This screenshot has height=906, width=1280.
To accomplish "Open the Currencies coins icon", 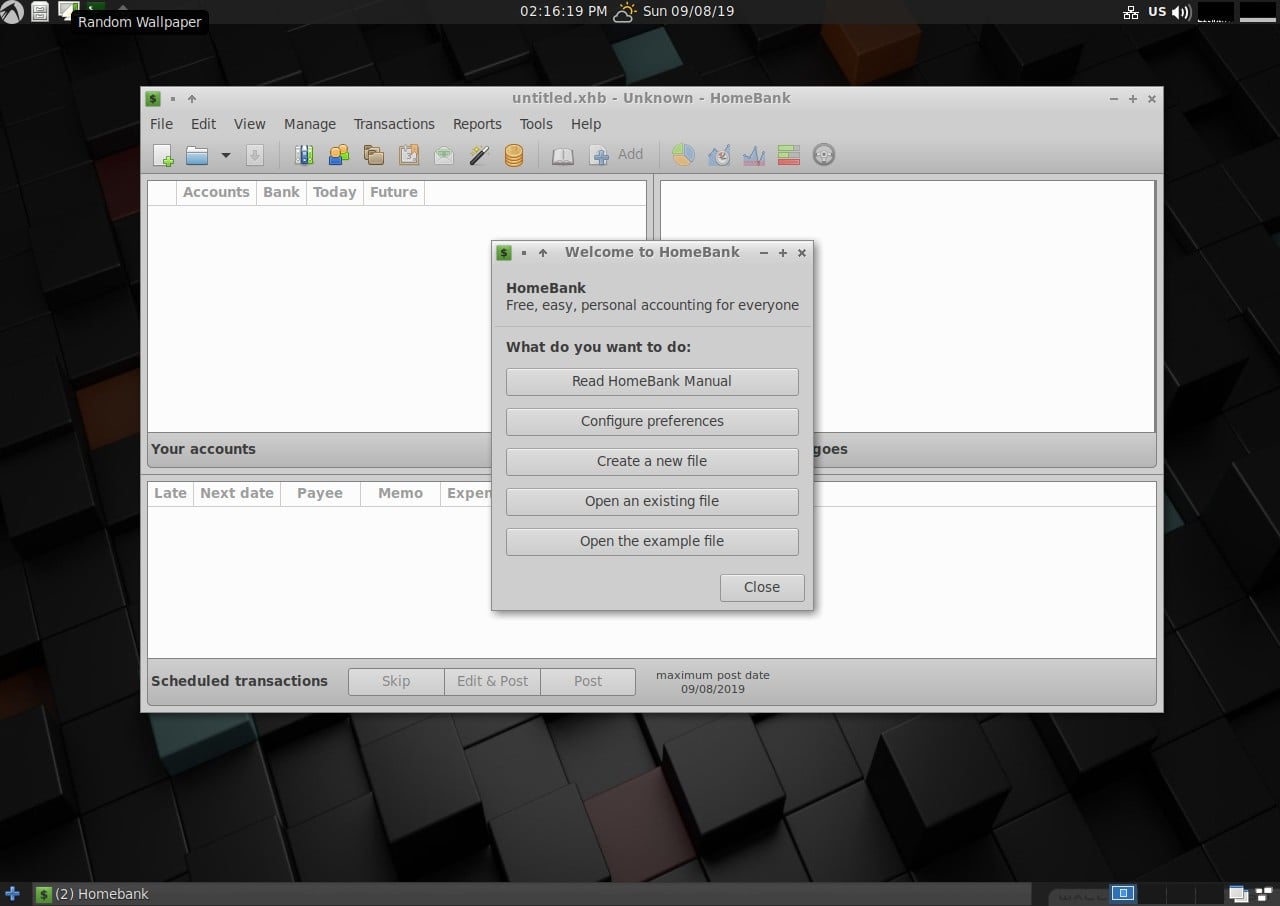I will (x=514, y=155).
